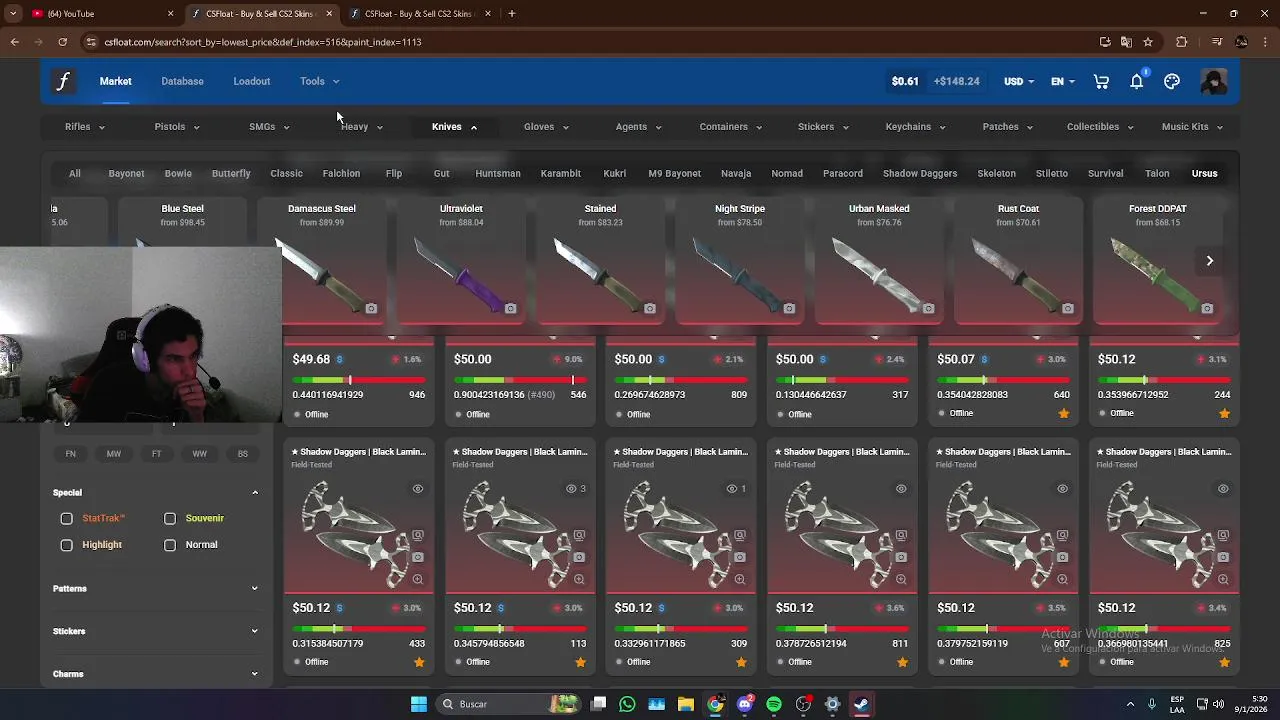Toggle the MW wear filter
Screen dimensions: 1280x720
[x=114, y=454]
